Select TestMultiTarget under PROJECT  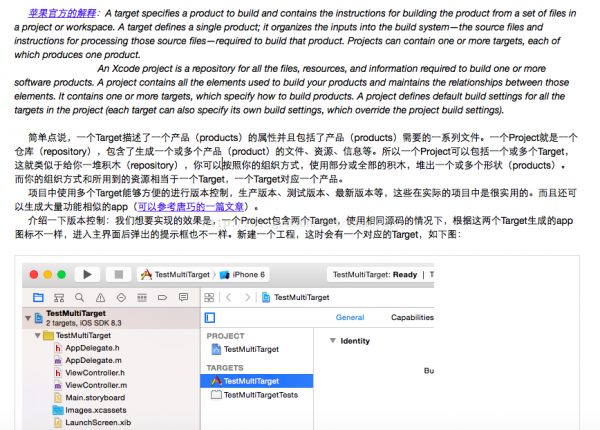(x=245, y=349)
